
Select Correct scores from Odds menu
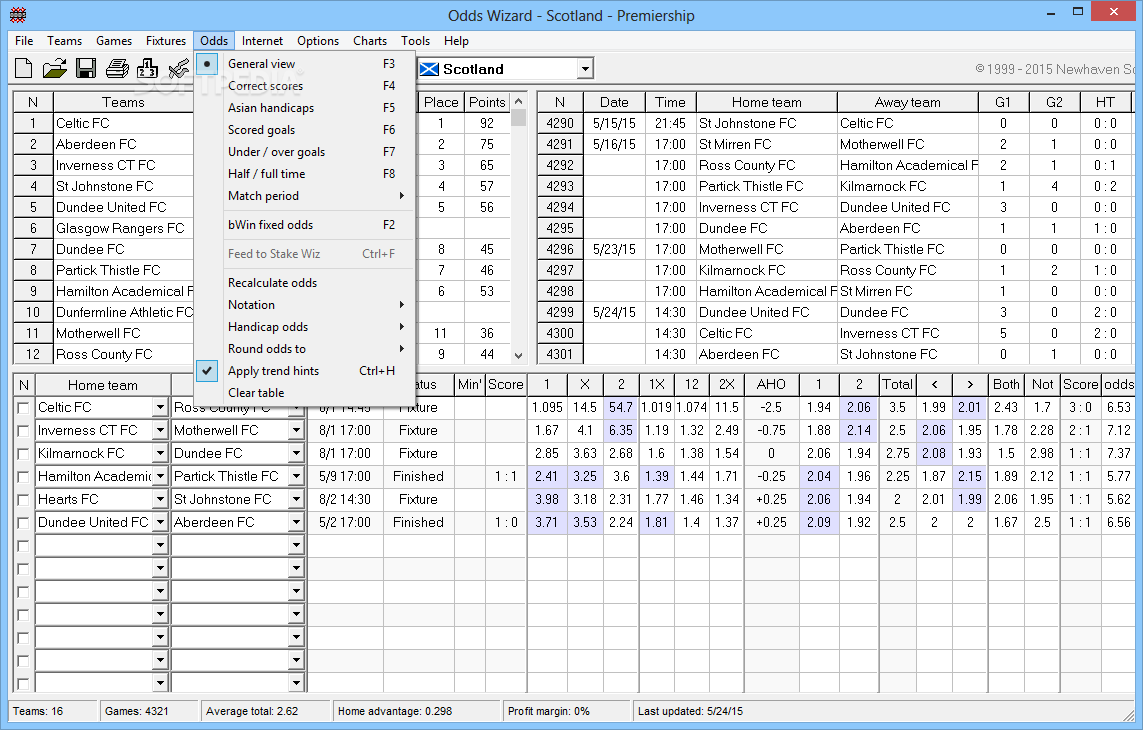305,85
